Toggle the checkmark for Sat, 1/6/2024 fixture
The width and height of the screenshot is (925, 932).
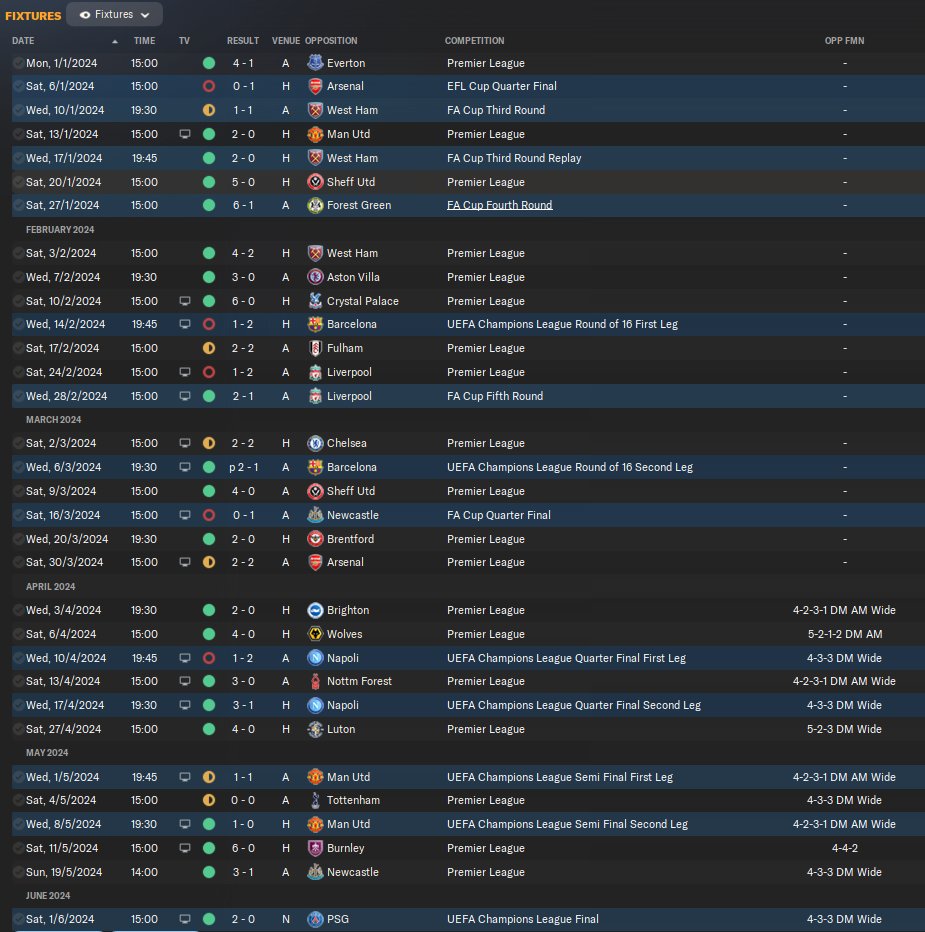point(18,919)
